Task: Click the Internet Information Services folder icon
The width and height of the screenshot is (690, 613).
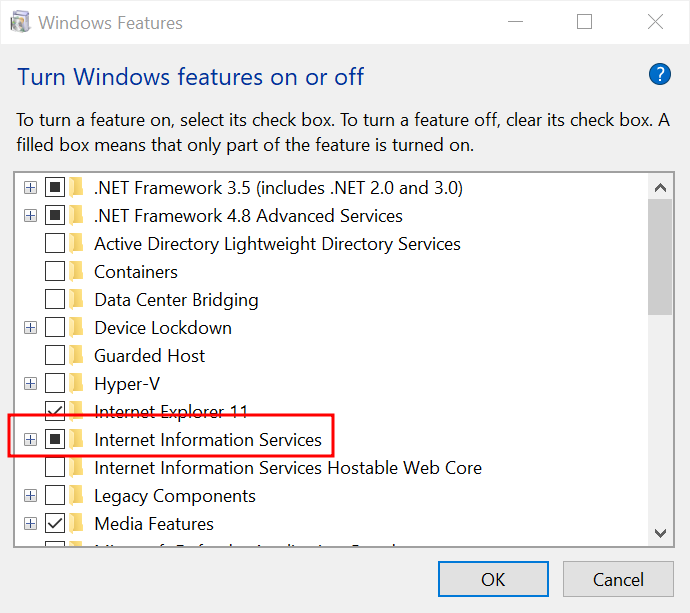Action: [x=77, y=440]
